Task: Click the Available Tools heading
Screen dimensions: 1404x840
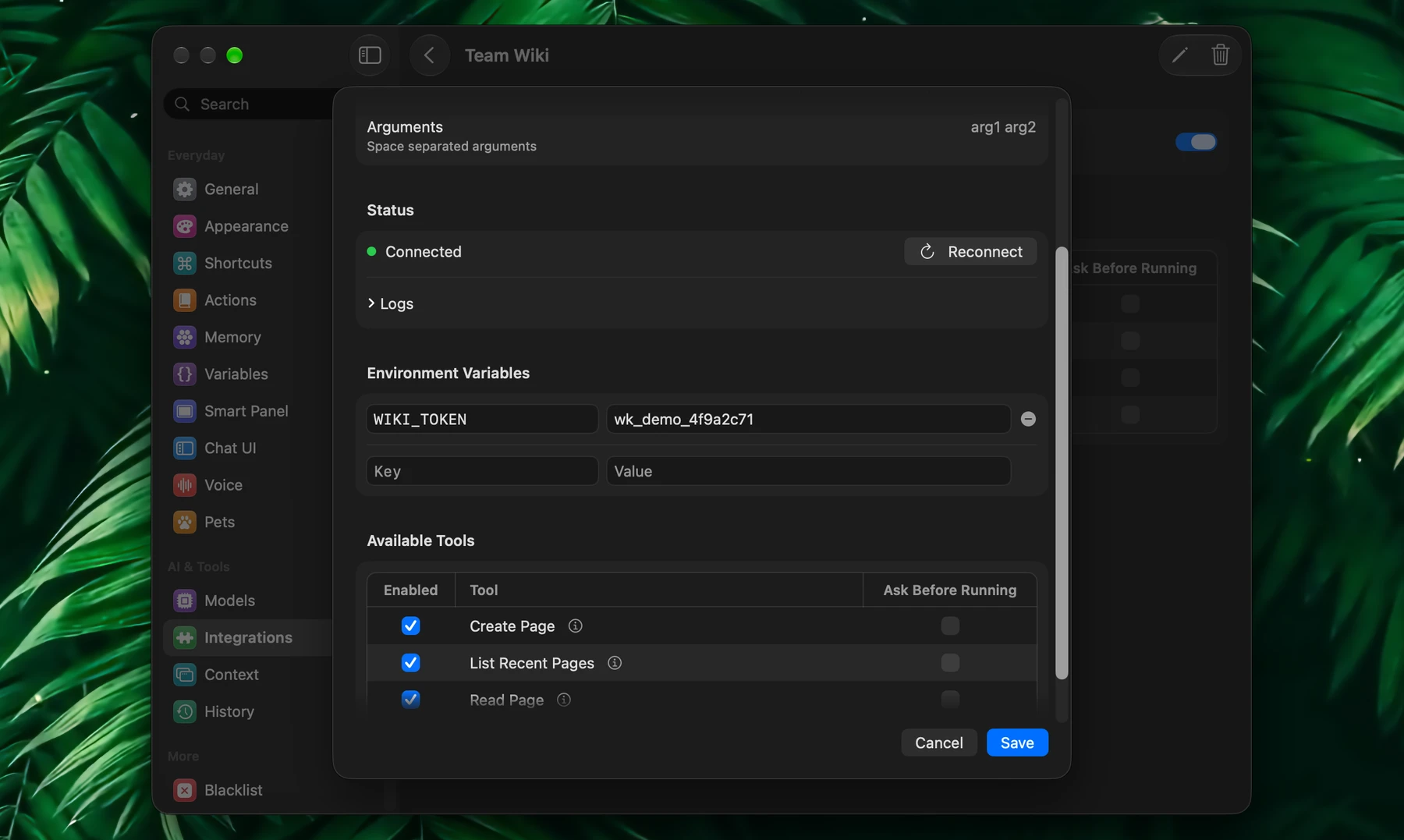Action: pos(420,541)
